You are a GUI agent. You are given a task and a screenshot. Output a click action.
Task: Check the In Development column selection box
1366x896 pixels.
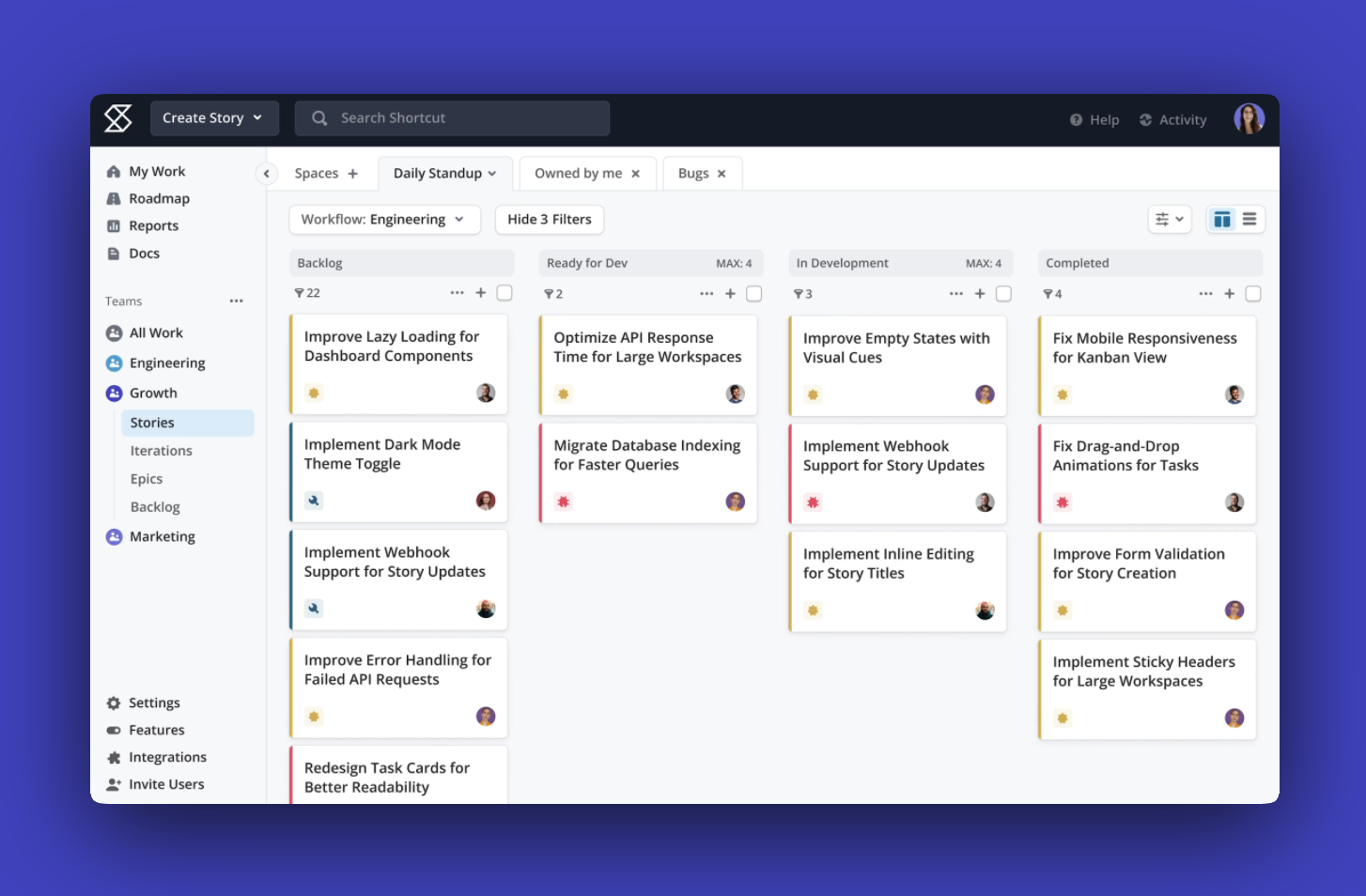point(1003,293)
